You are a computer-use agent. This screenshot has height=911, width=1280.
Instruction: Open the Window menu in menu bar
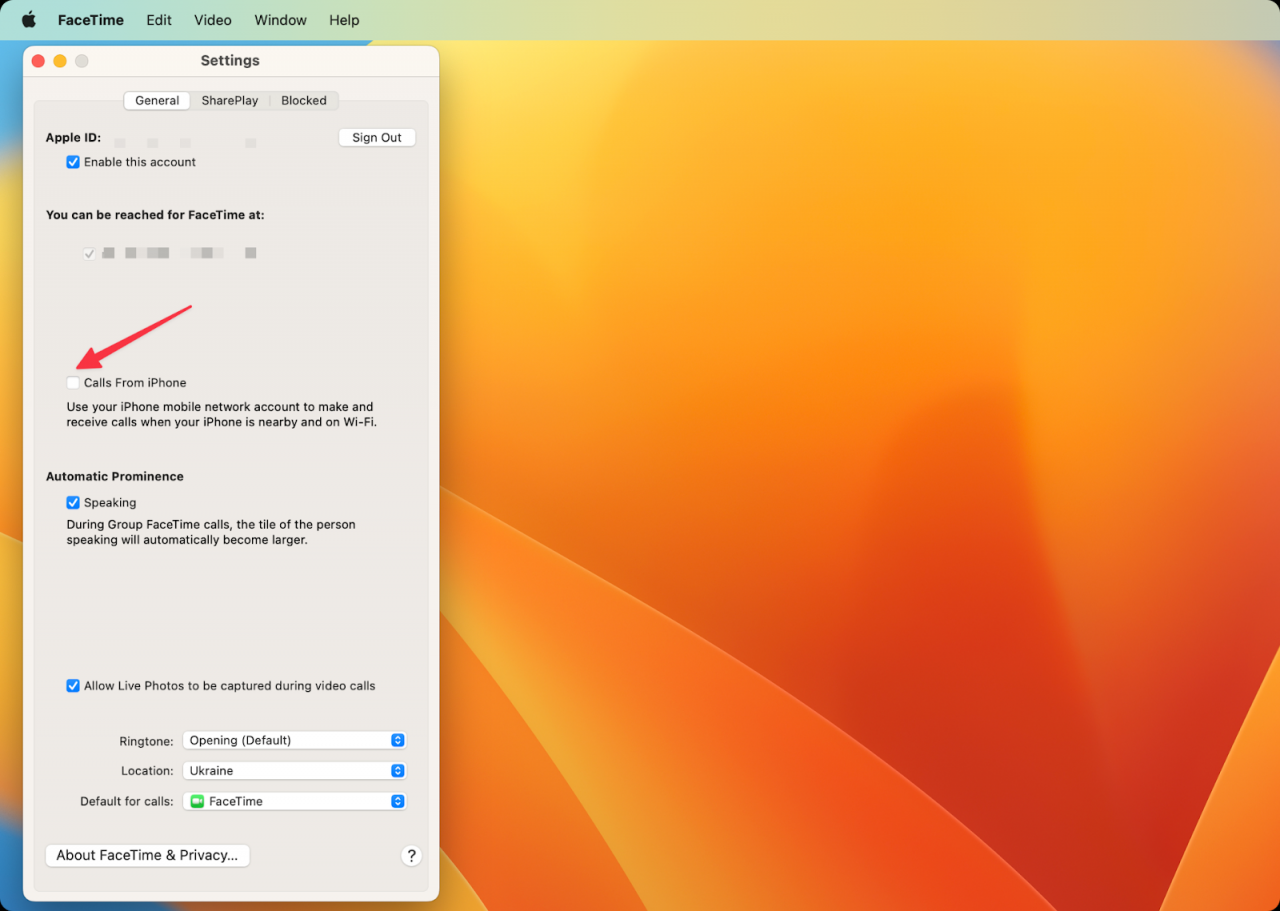[280, 20]
